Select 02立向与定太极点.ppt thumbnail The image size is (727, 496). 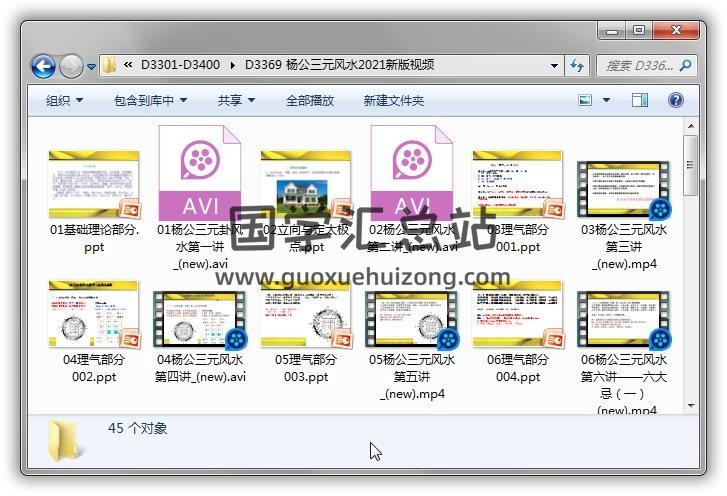click(x=306, y=184)
